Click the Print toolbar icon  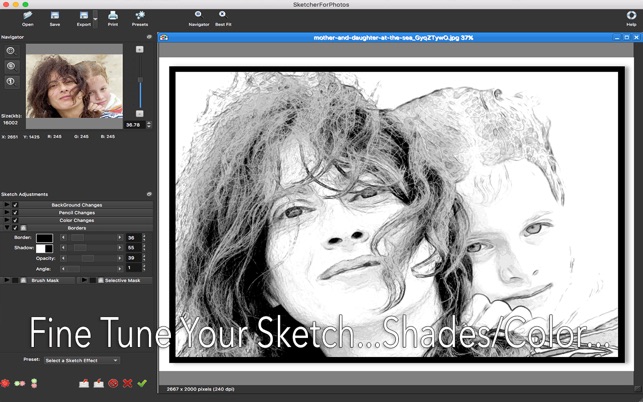pos(112,15)
